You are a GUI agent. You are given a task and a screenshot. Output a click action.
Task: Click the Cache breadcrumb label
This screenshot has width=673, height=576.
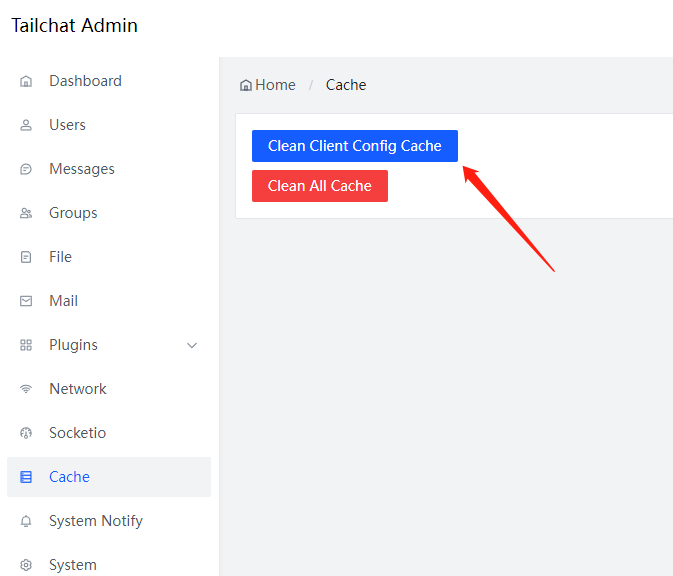click(x=346, y=85)
